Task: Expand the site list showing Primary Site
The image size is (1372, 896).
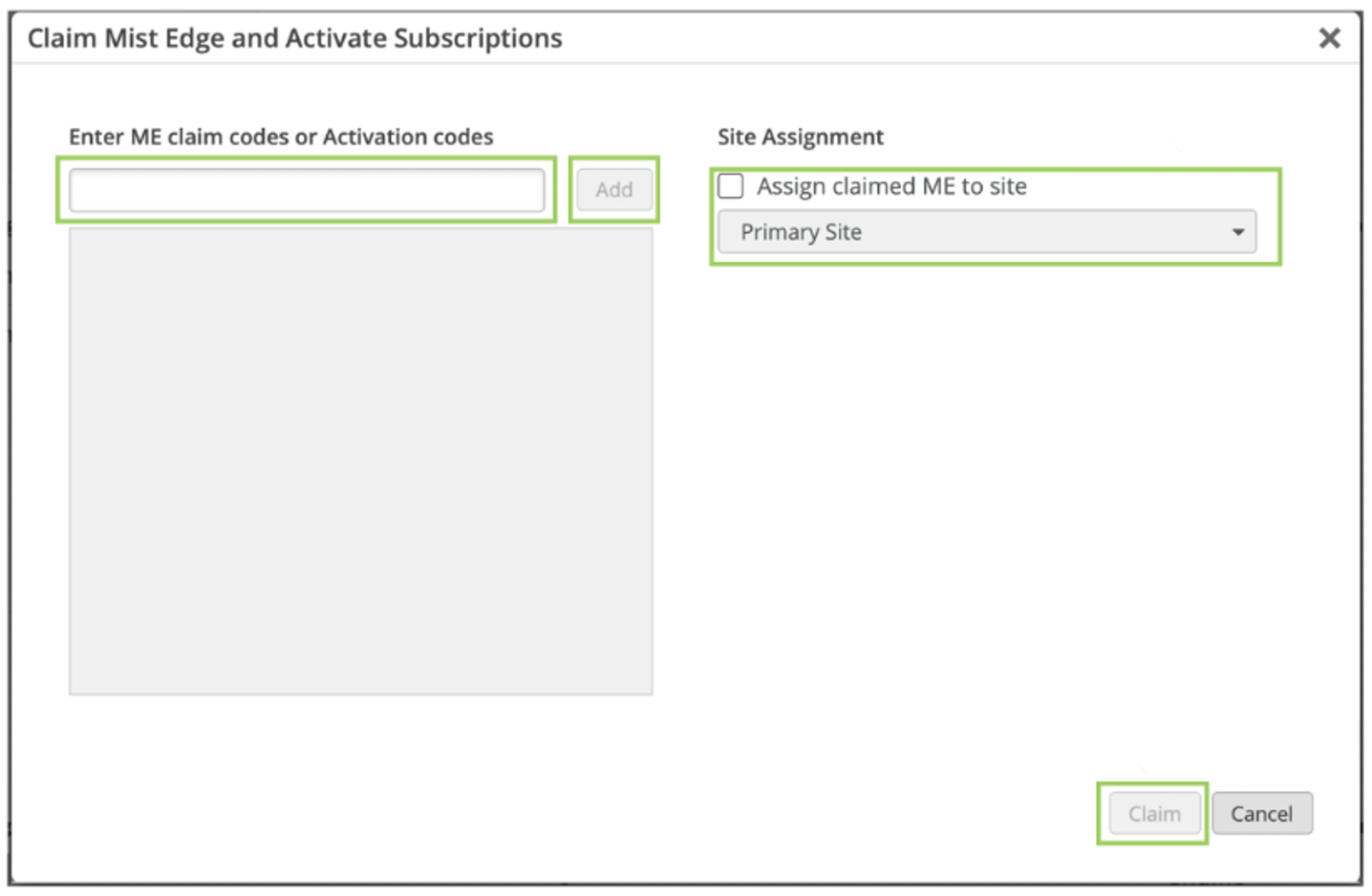Action: coord(986,232)
